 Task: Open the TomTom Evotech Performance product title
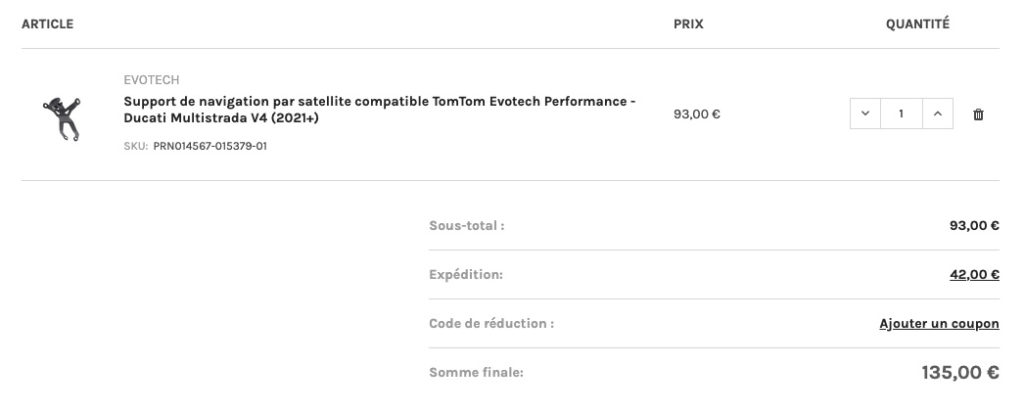point(379,110)
